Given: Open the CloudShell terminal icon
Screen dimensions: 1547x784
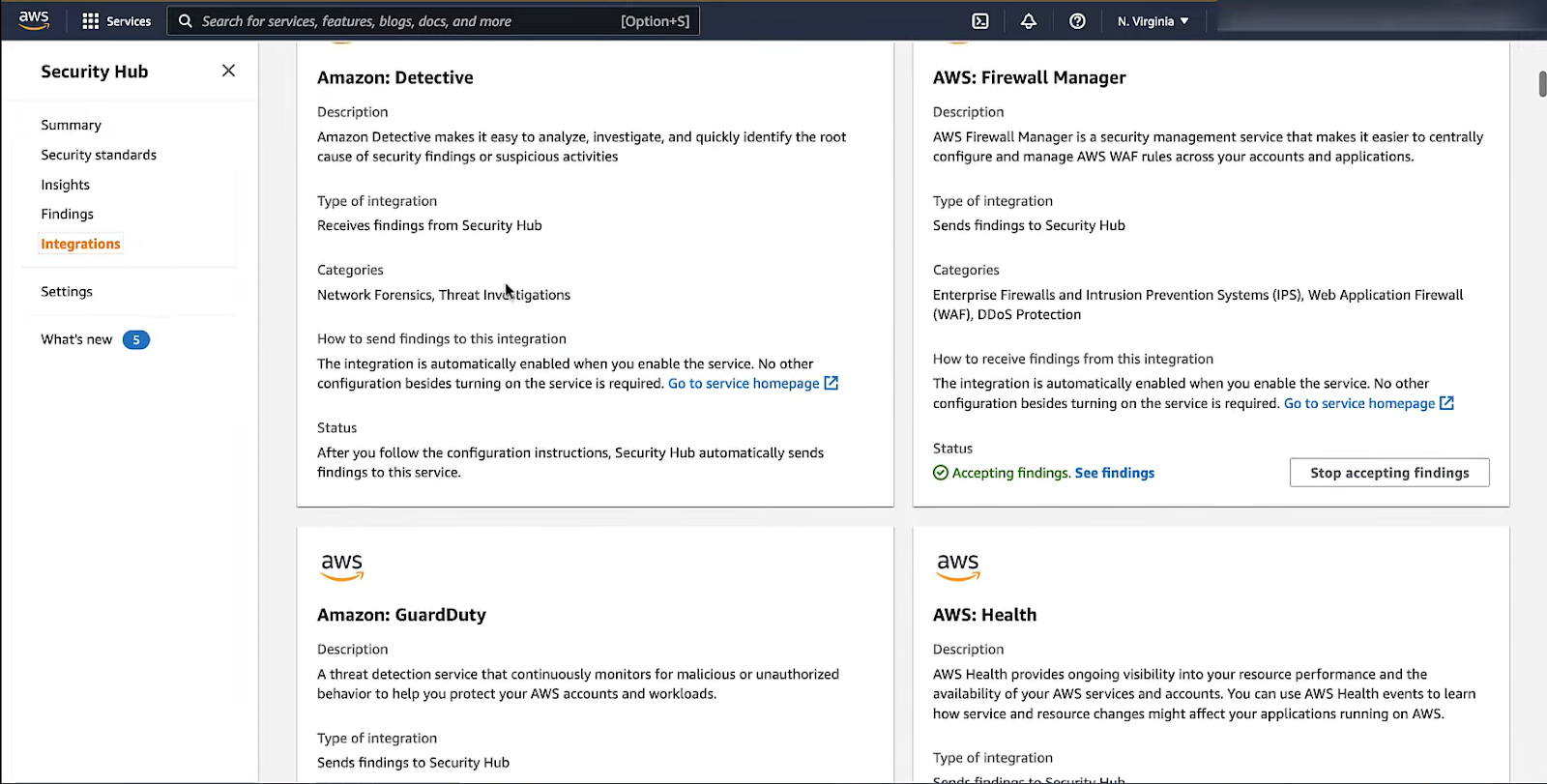Looking at the screenshot, I should pyautogui.click(x=980, y=21).
